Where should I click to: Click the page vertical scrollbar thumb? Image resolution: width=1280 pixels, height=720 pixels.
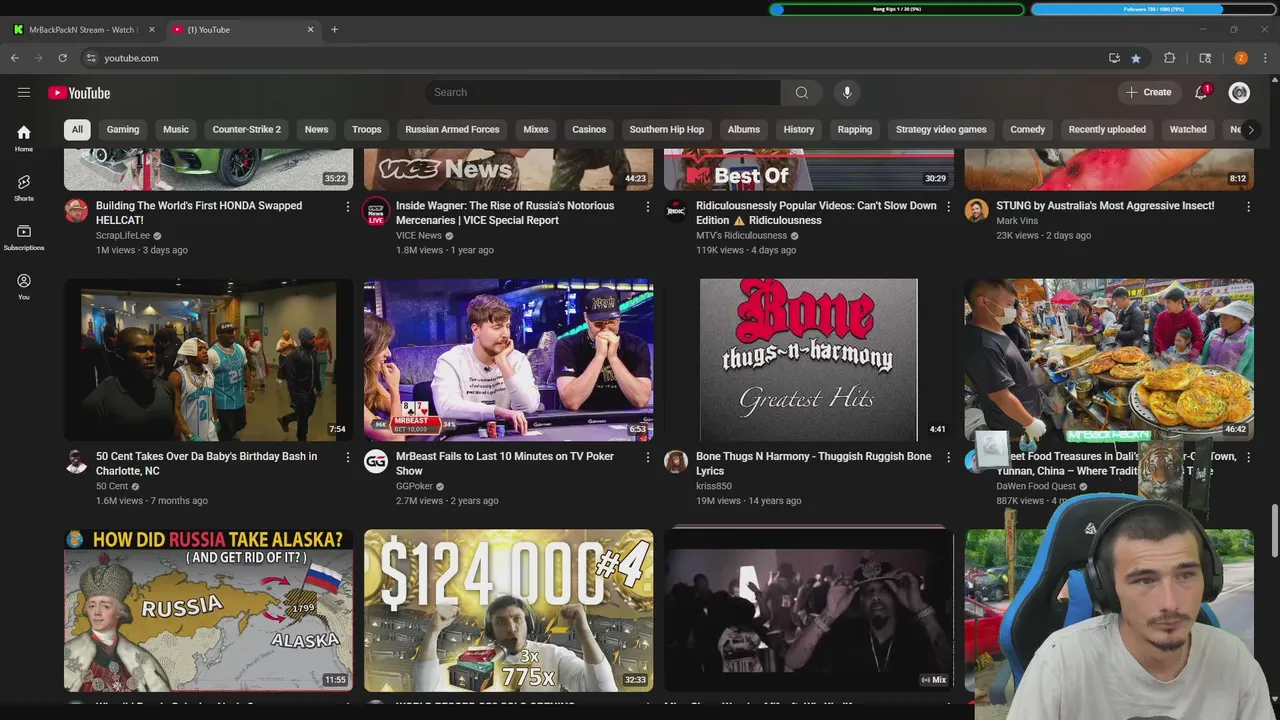coord(1274,531)
